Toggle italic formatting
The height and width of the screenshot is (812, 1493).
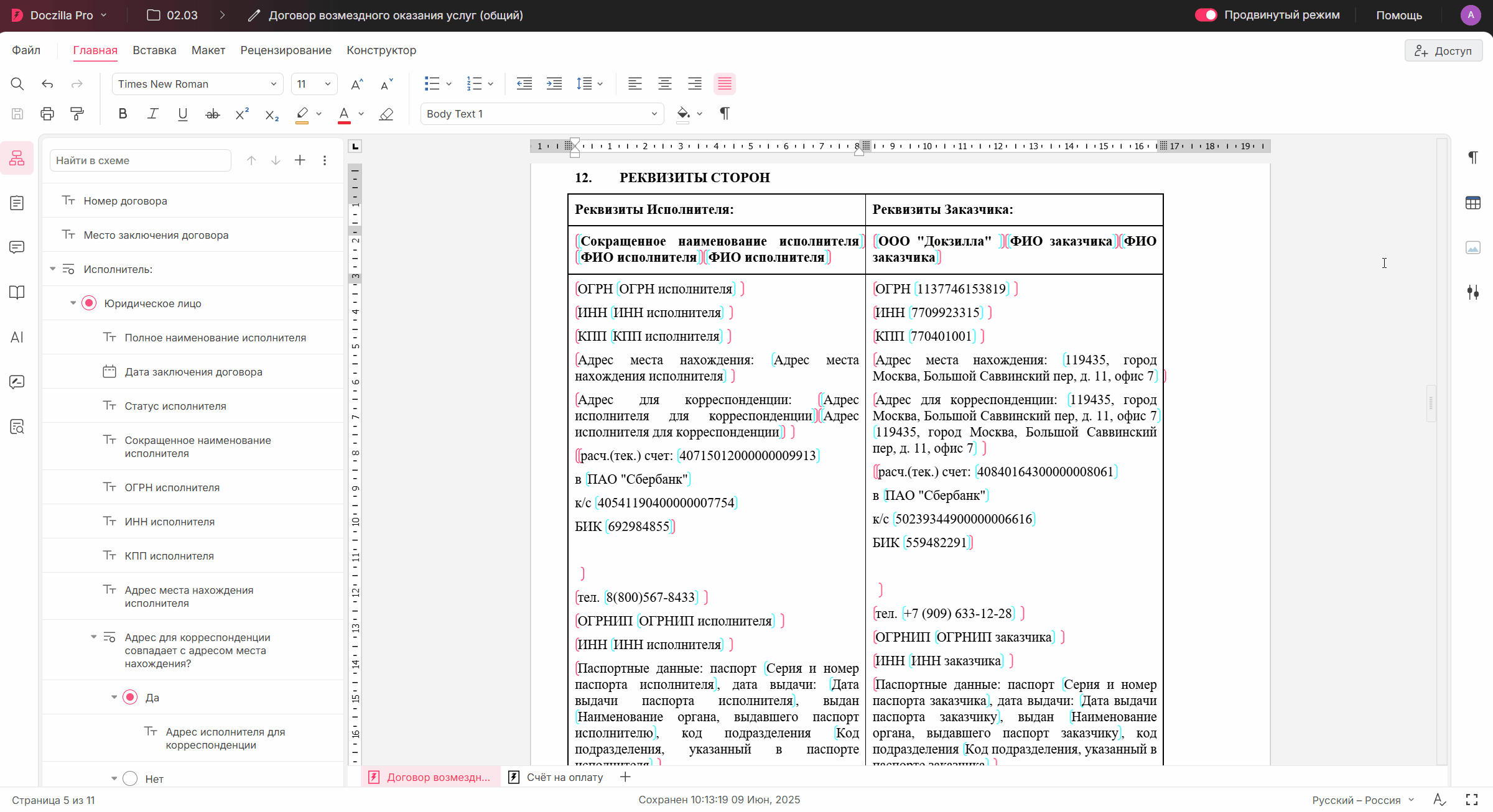pos(152,114)
